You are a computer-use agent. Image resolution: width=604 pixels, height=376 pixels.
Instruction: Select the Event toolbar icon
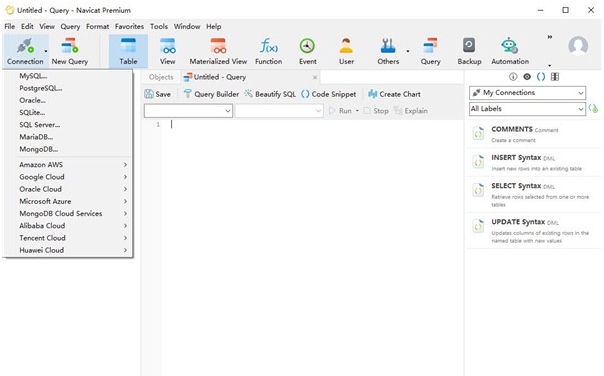[307, 52]
